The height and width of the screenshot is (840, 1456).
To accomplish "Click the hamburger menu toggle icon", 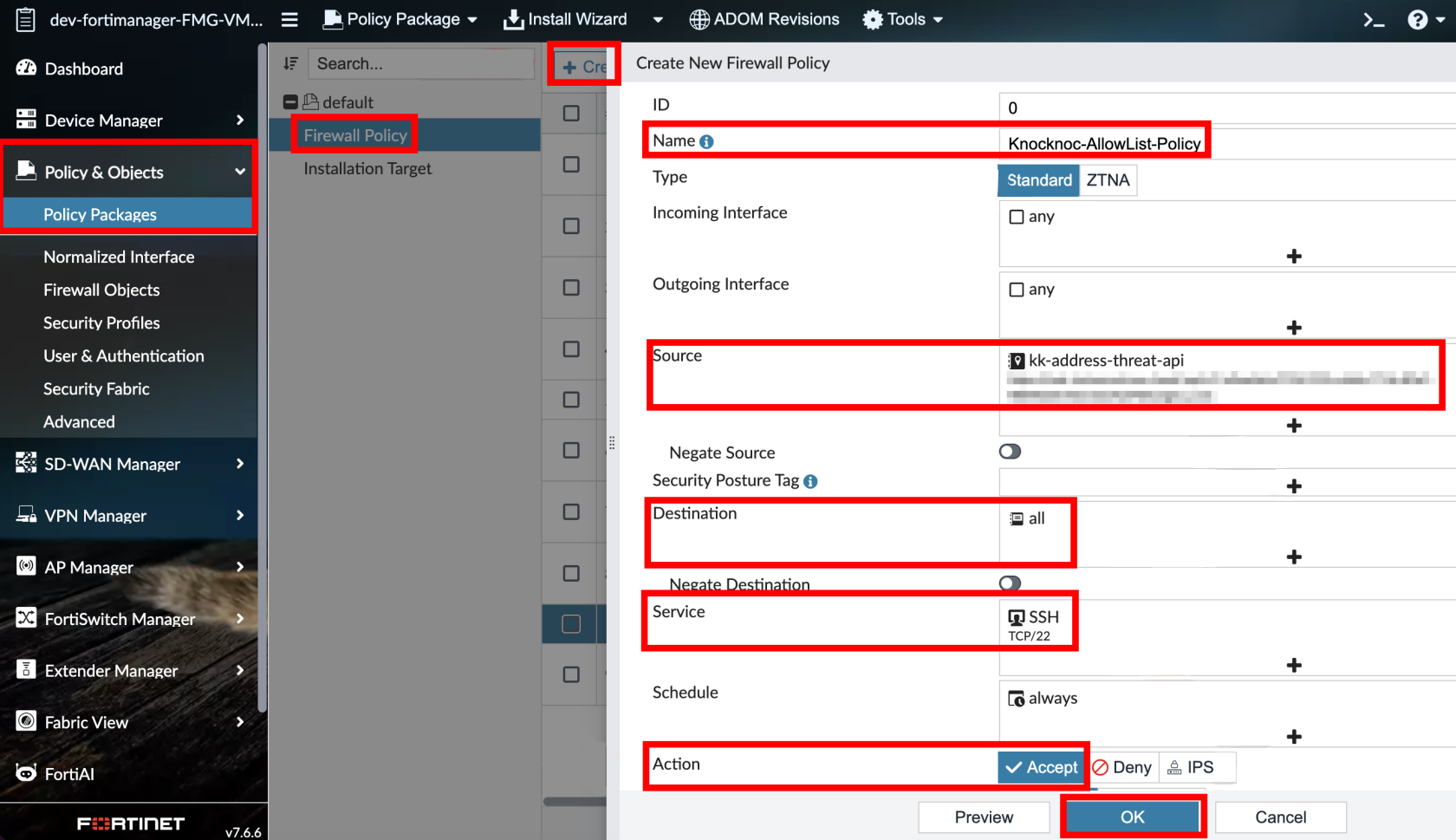I will pos(289,19).
